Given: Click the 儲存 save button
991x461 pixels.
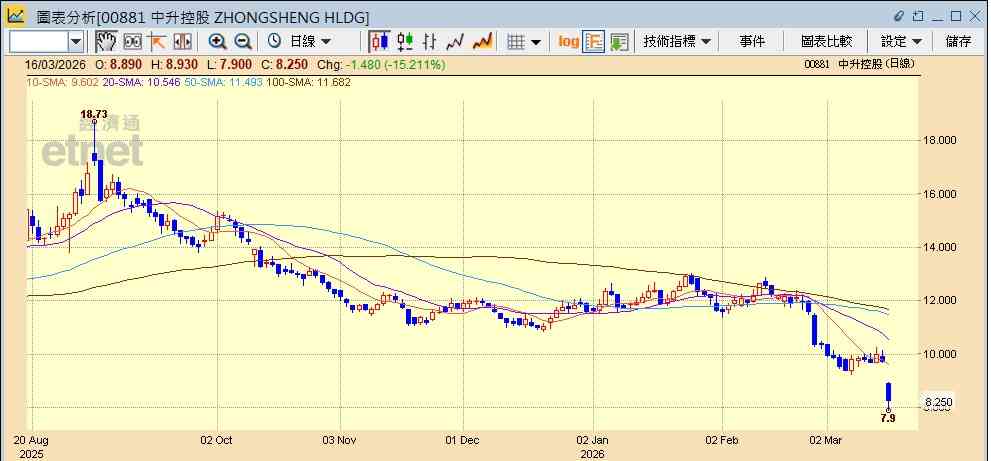Looking at the screenshot, I should coord(958,42).
